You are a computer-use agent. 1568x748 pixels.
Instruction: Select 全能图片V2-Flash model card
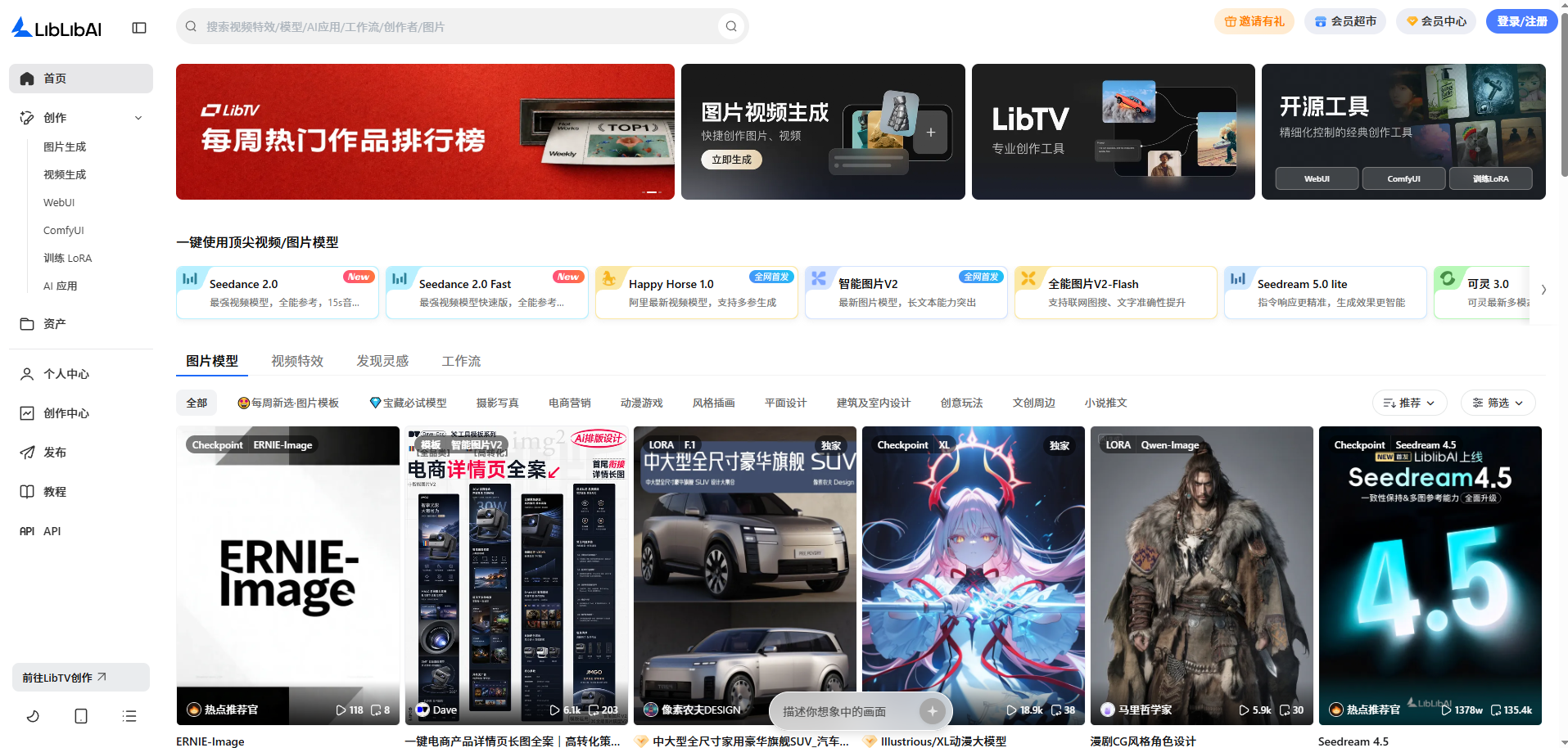tap(1116, 292)
